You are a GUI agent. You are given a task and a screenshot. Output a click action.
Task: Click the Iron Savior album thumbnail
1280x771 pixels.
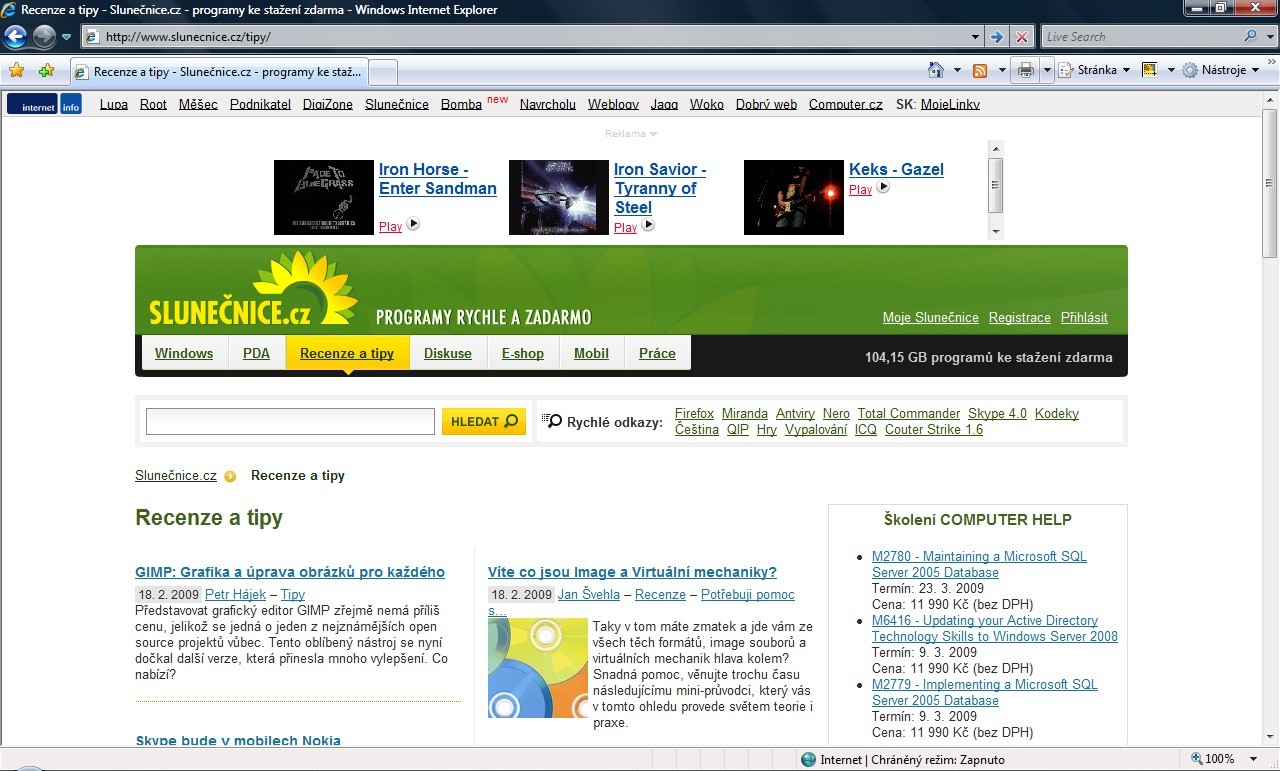coord(559,198)
